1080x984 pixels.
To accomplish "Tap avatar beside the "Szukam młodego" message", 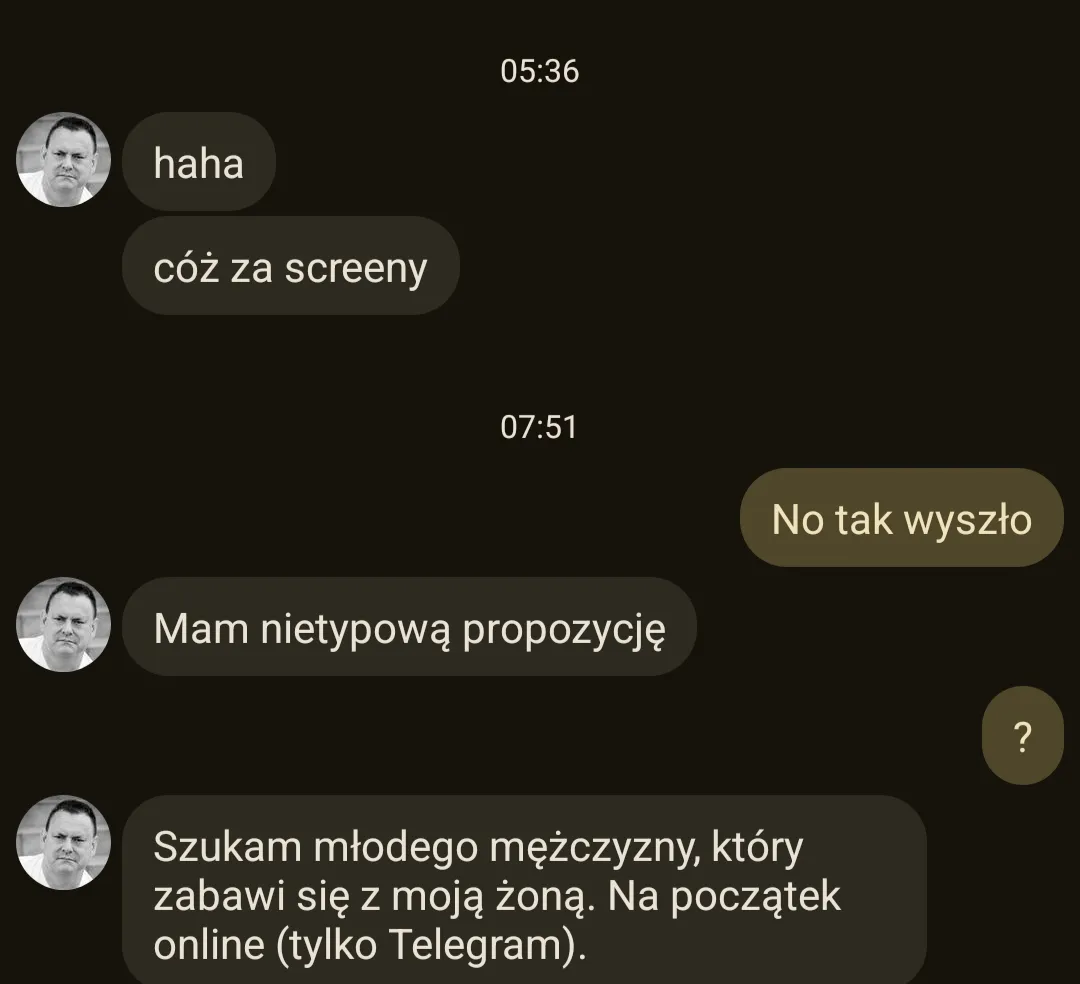I will (63, 843).
